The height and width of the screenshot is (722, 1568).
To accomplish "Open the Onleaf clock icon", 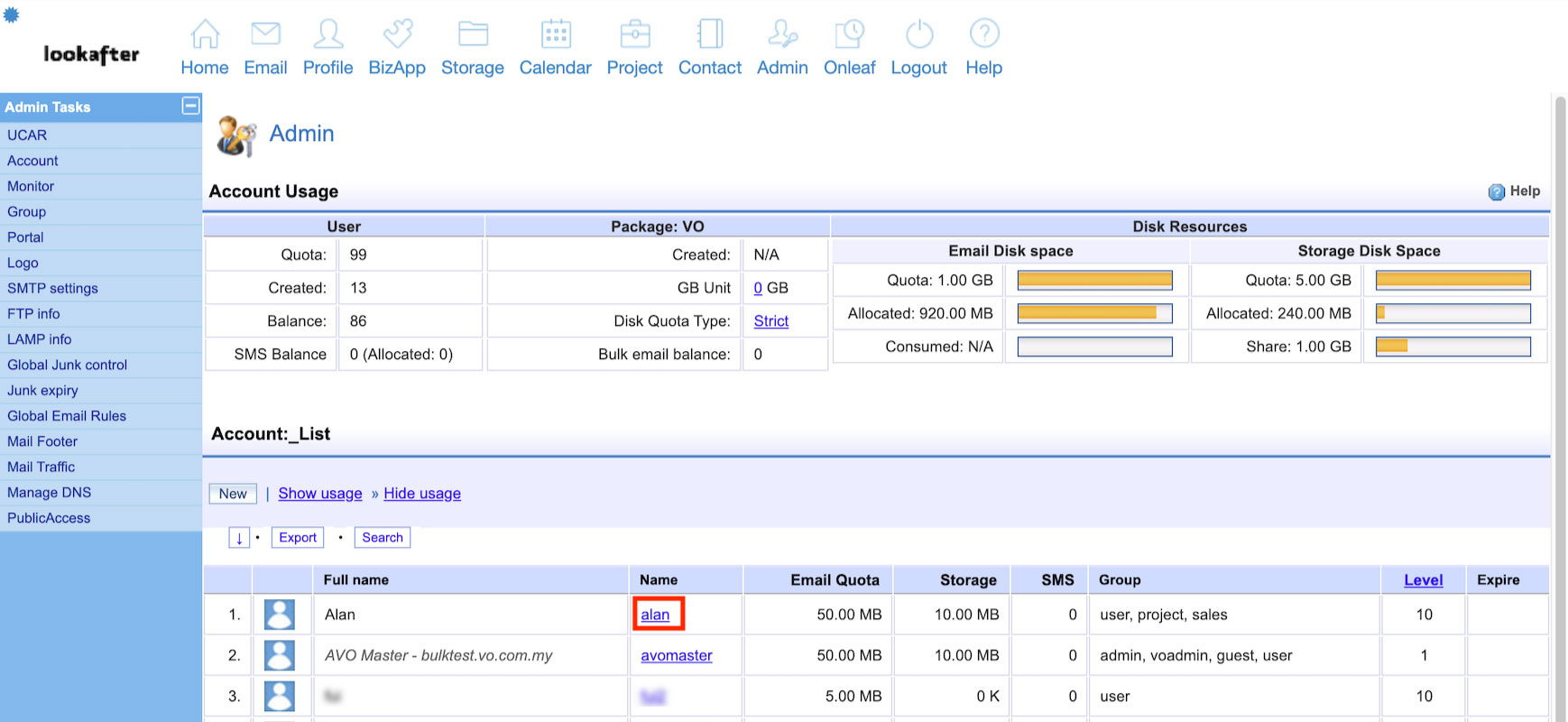I will 849,34.
